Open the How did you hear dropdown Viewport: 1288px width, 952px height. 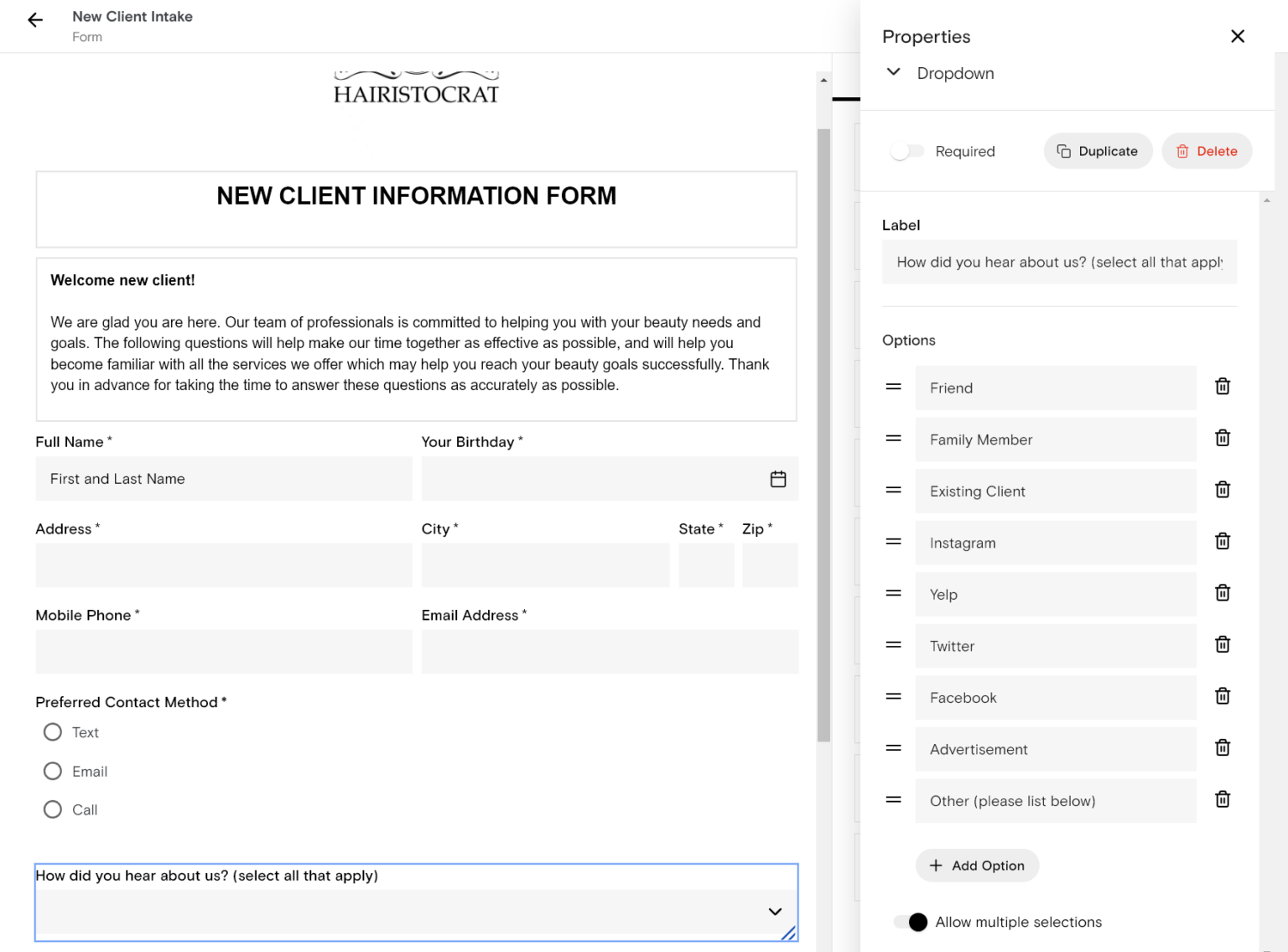point(416,912)
